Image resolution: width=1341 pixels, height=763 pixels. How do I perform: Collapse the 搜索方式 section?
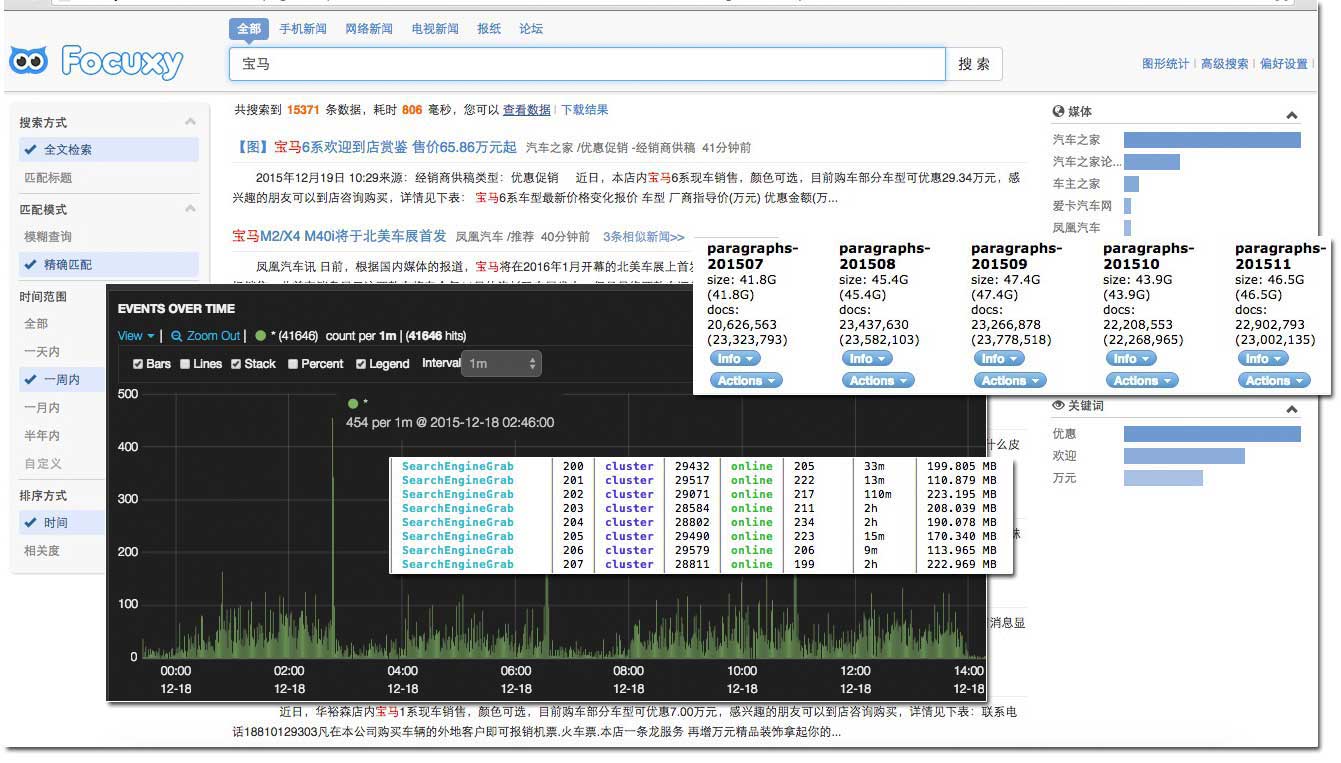[190, 122]
